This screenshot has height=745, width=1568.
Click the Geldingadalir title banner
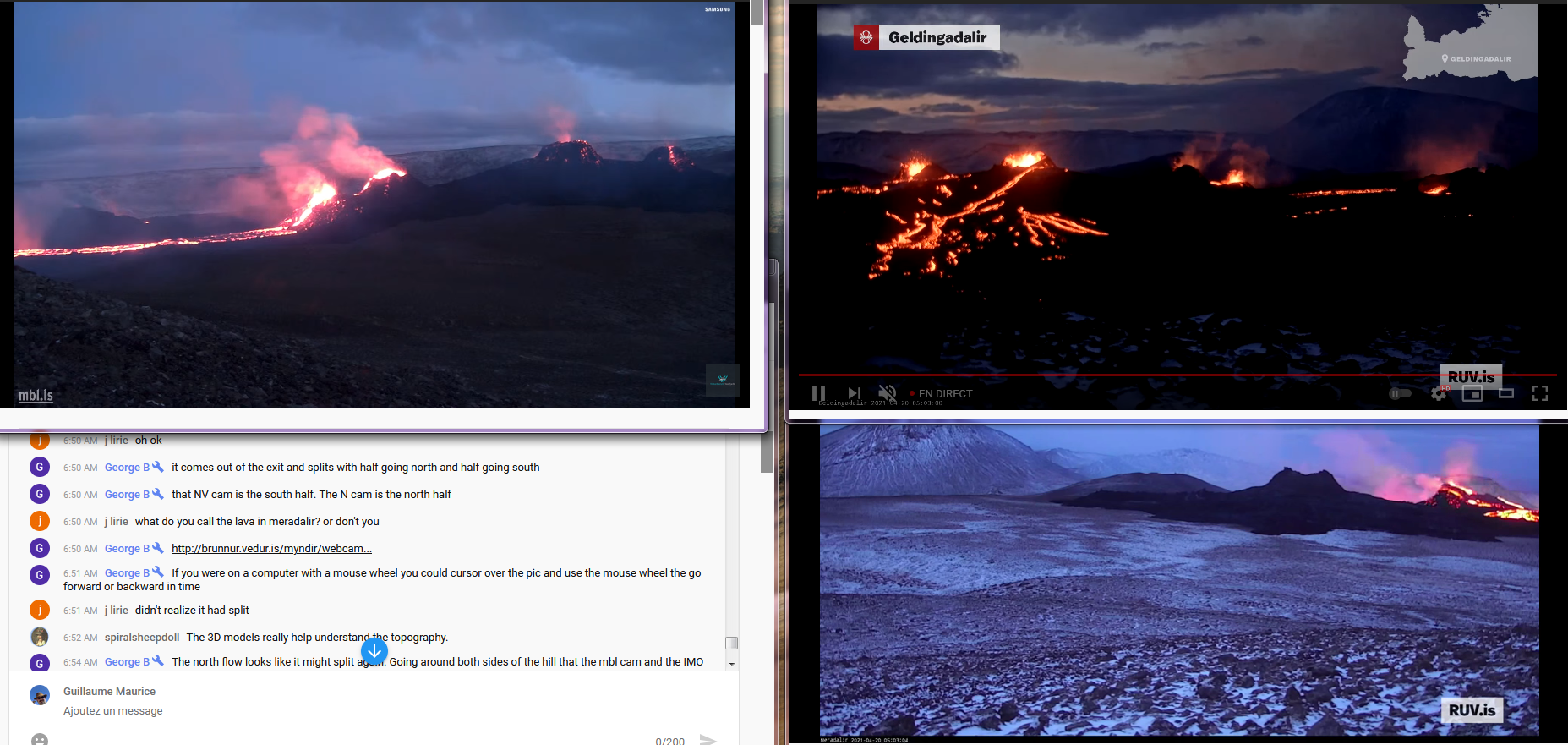click(x=938, y=37)
